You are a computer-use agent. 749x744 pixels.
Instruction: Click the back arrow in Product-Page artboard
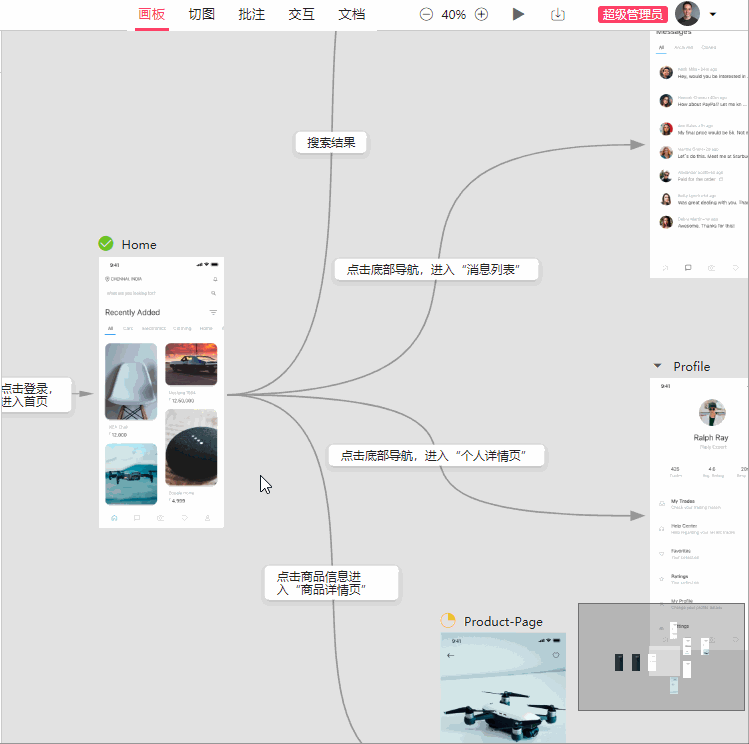coord(450,655)
